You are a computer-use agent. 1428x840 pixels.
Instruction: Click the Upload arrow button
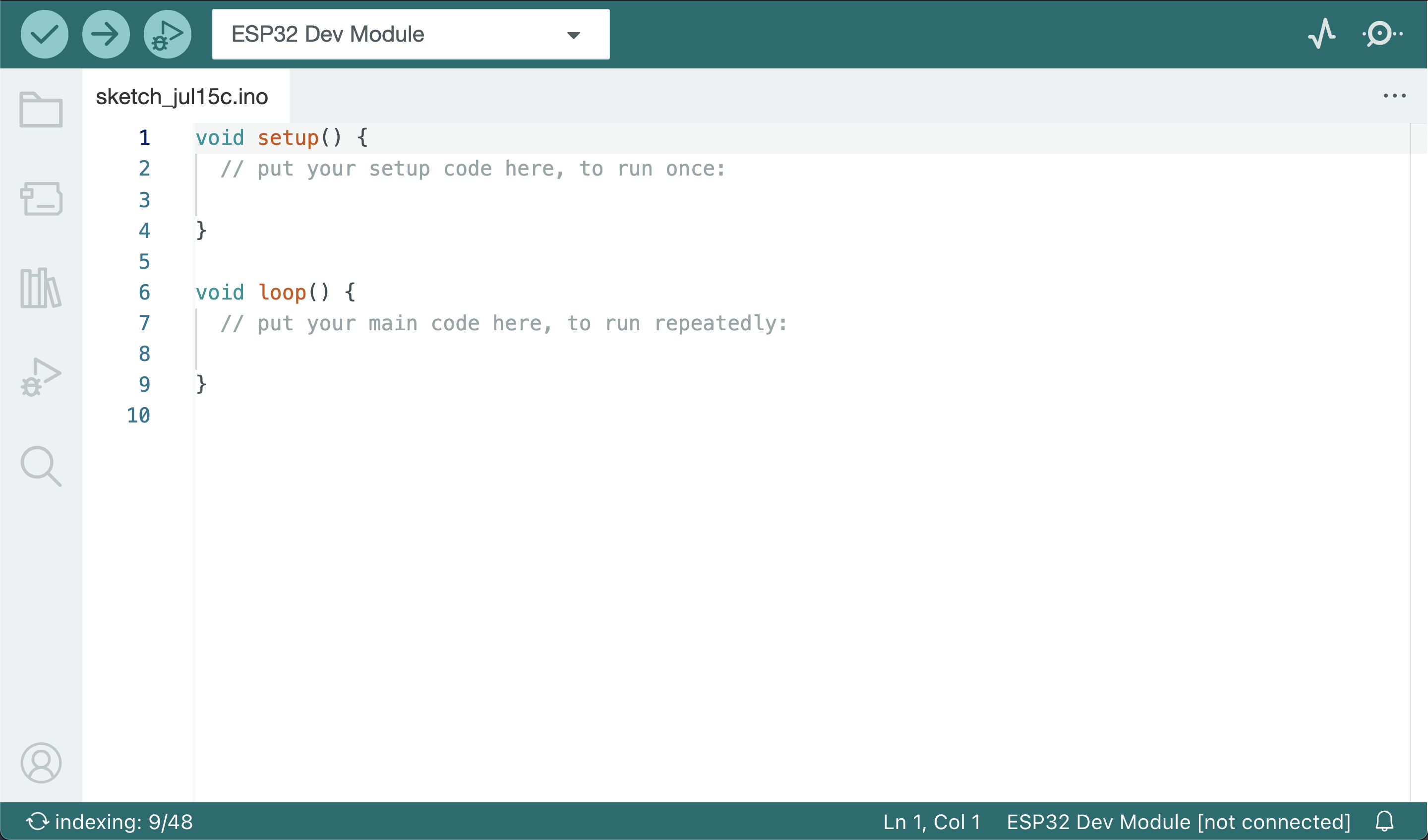tap(106, 34)
